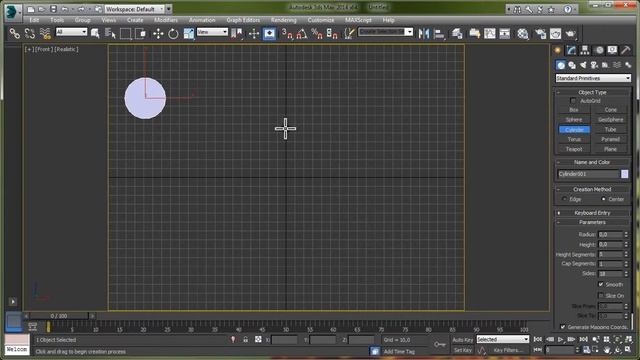Select the Edge creation method radio
The height and width of the screenshot is (360, 640).
[564, 199]
